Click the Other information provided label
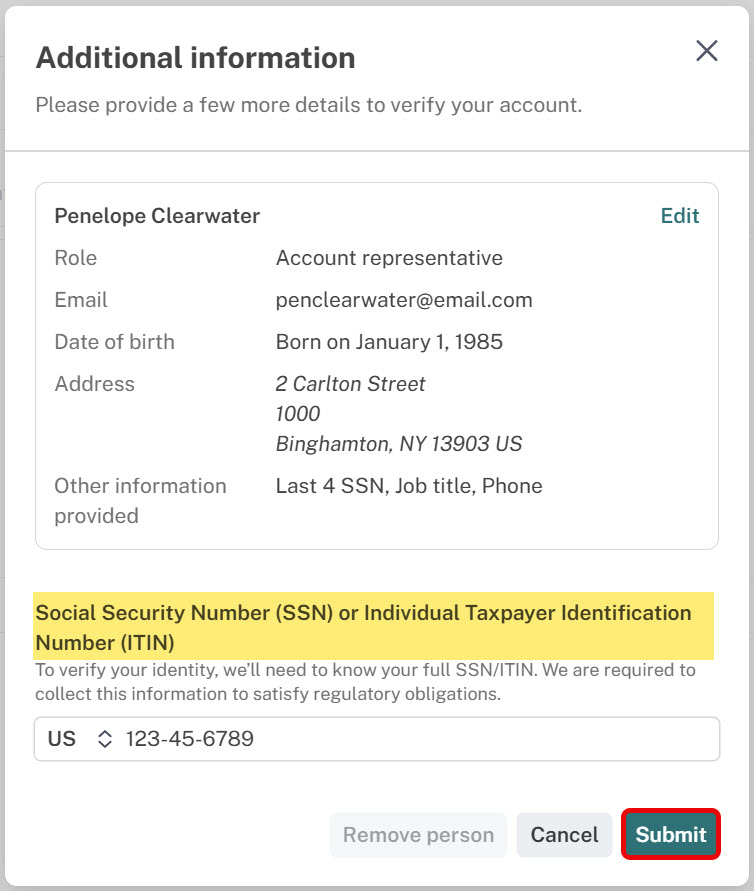Viewport: 754px width, 891px height. click(x=140, y=501)
